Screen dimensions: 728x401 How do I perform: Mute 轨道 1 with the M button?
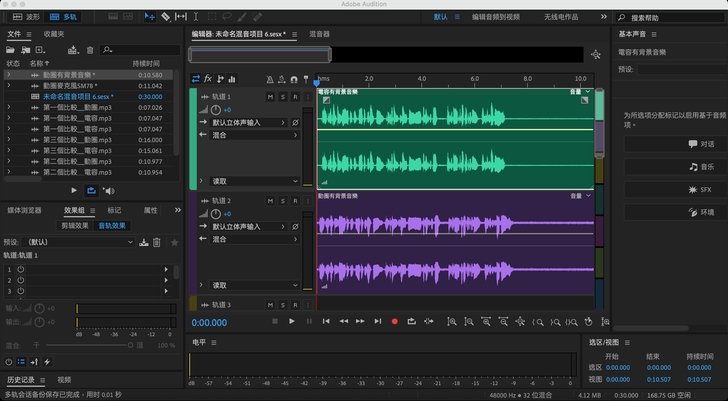[x=270, y=96]
